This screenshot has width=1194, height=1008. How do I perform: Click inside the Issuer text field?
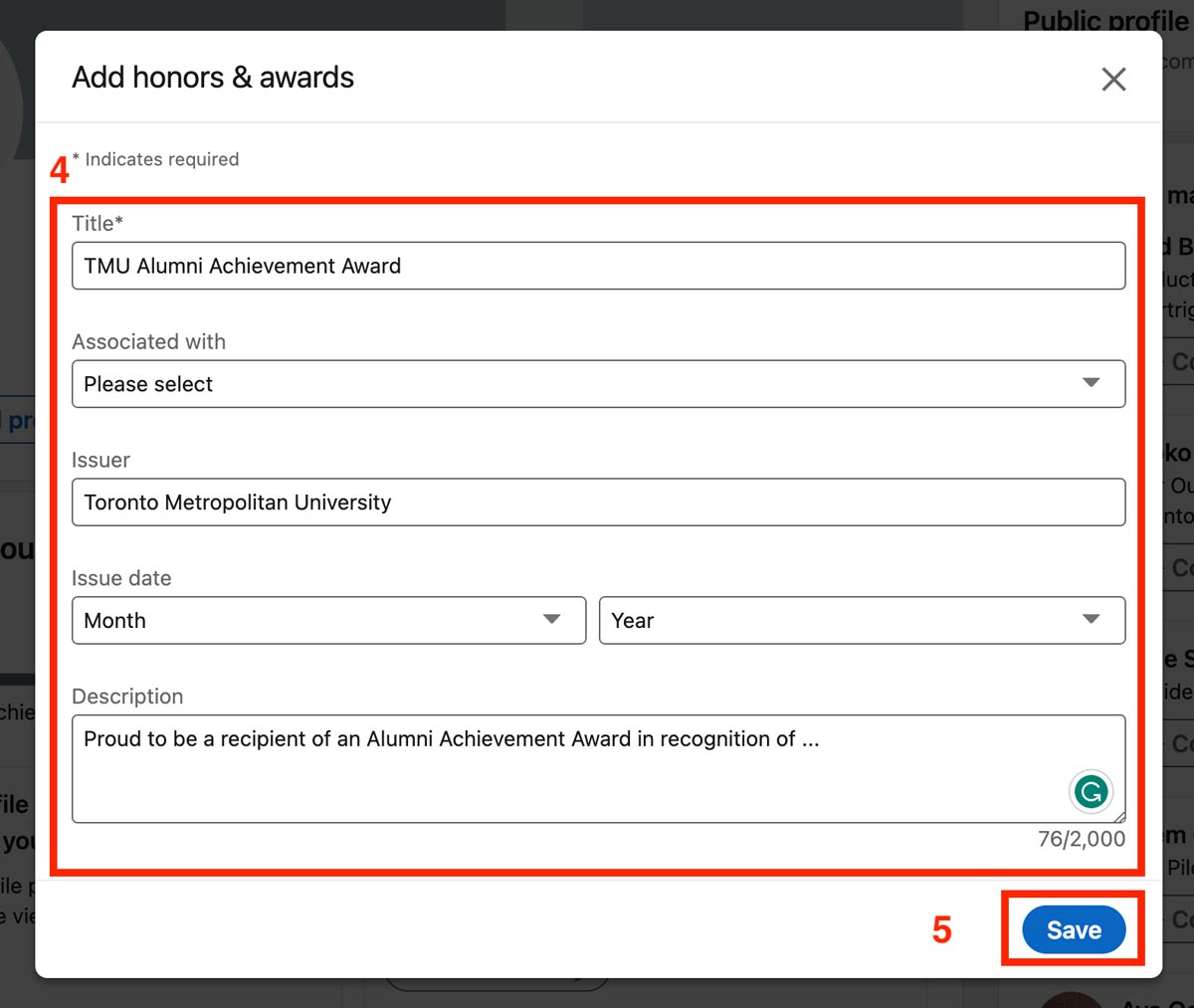coord(597,502)
